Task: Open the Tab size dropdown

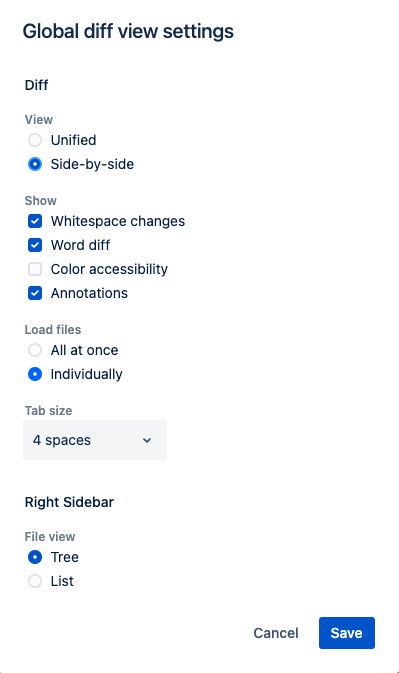Action: [95, 440]
